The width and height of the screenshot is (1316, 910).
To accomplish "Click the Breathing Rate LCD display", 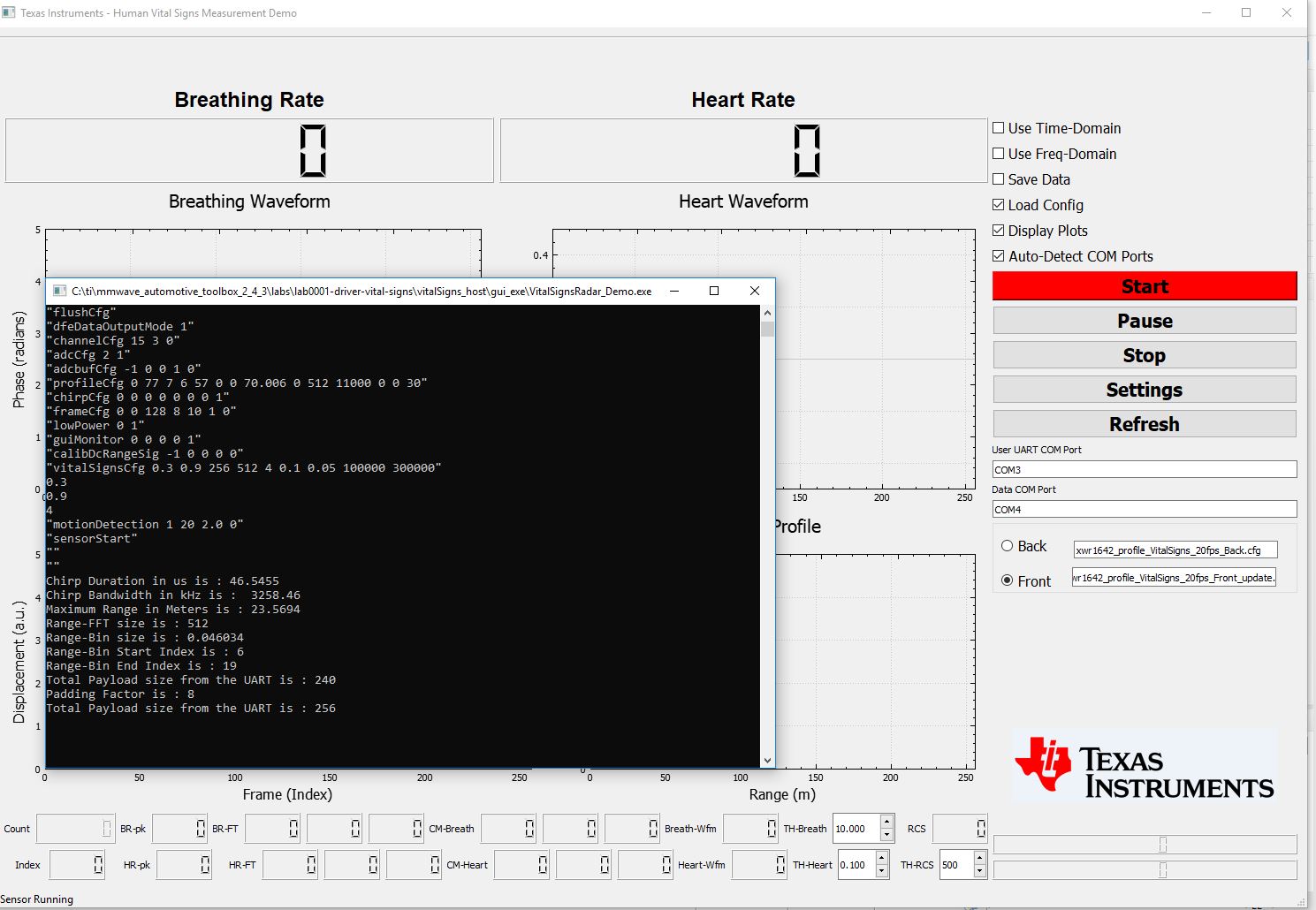I will coord(249,151).
